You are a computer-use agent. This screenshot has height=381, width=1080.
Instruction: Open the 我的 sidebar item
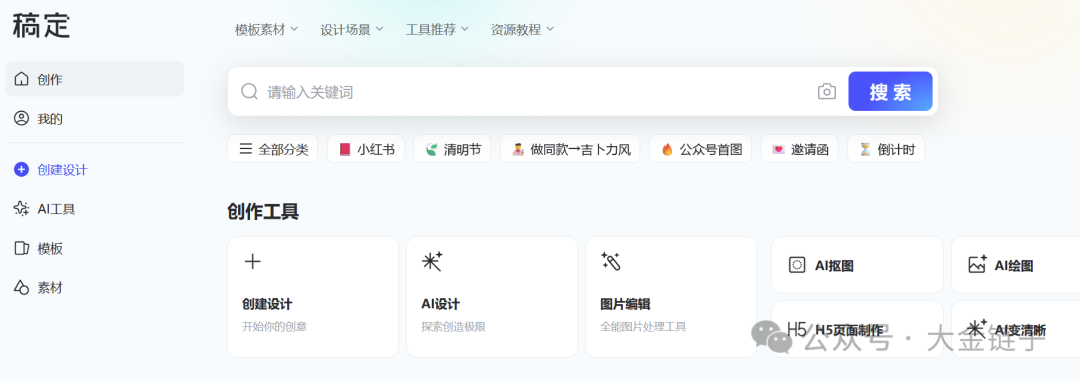point(95,119)
